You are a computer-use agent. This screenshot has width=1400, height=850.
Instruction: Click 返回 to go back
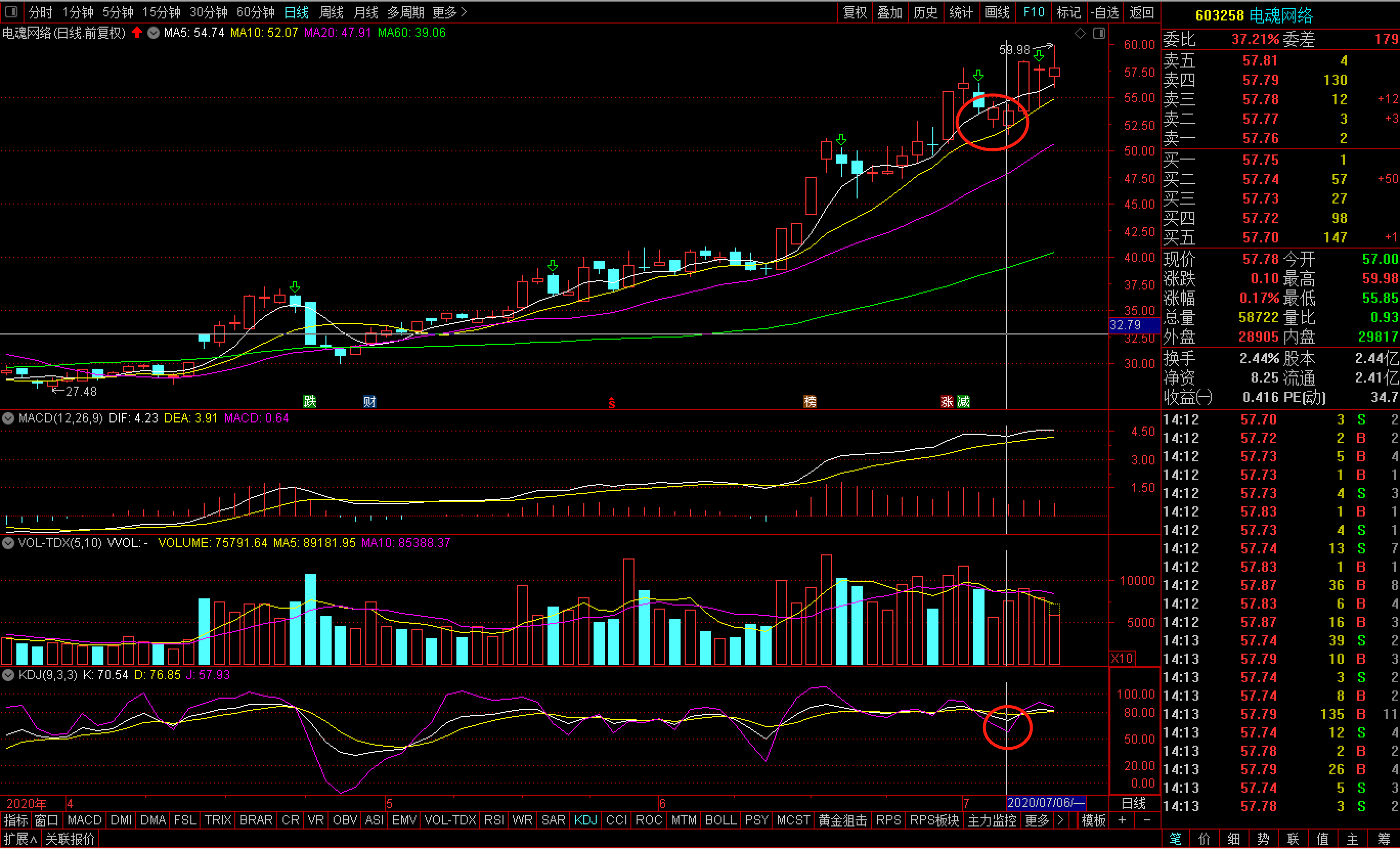(1141, 12)
